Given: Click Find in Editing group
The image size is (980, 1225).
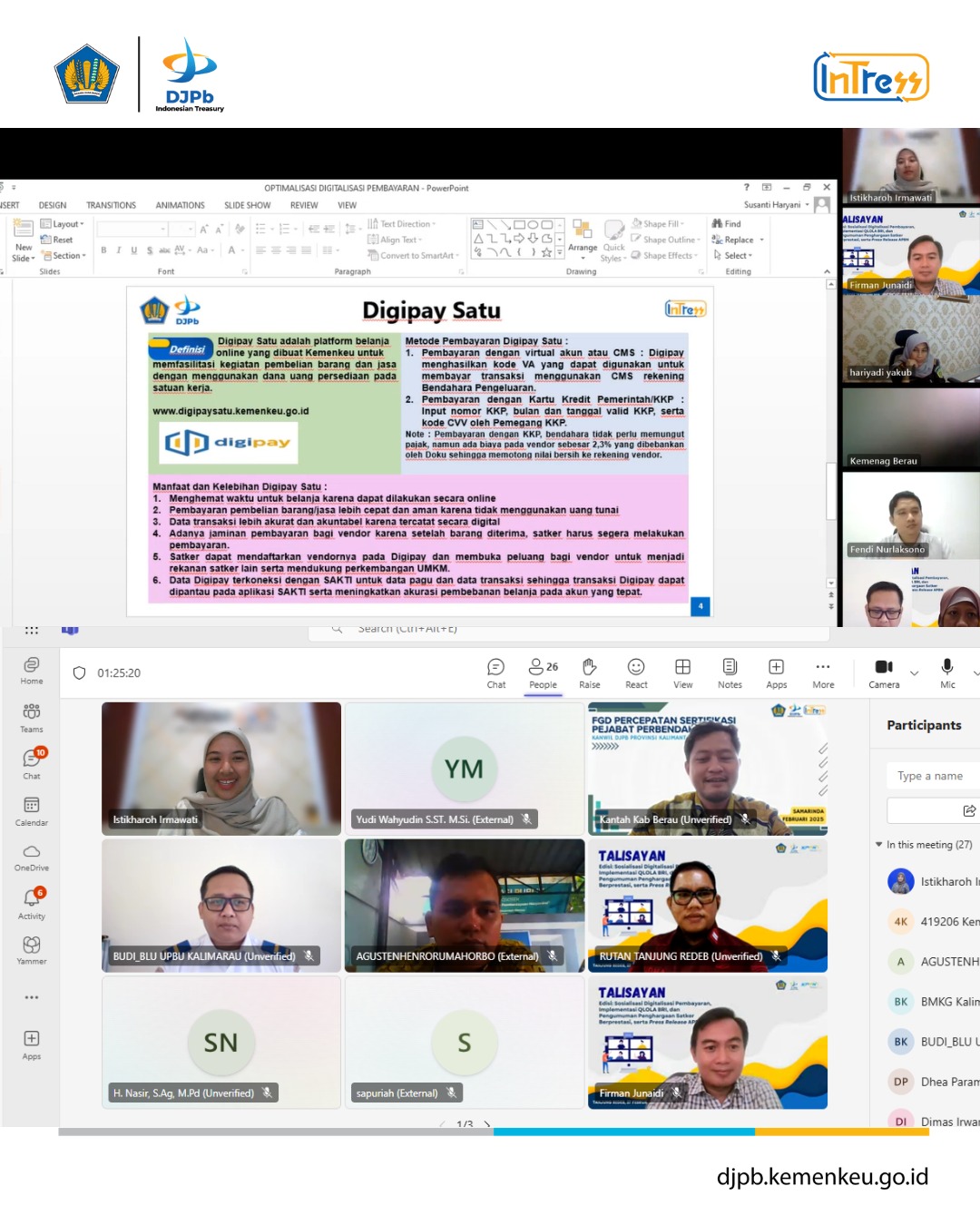Looking at the screenshot, I should pyautogui.click(x=727, y=223).
